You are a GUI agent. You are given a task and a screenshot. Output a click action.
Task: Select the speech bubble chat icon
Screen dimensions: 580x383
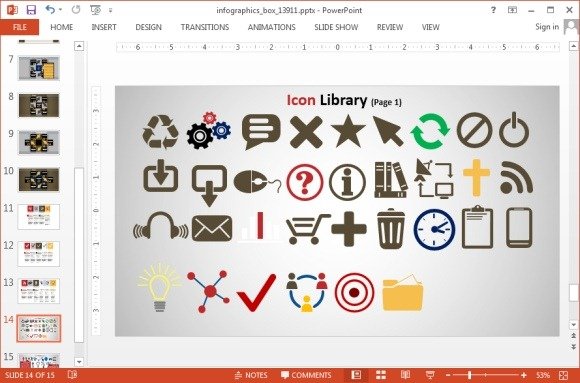pyautogui.click(x=261, y=132)
